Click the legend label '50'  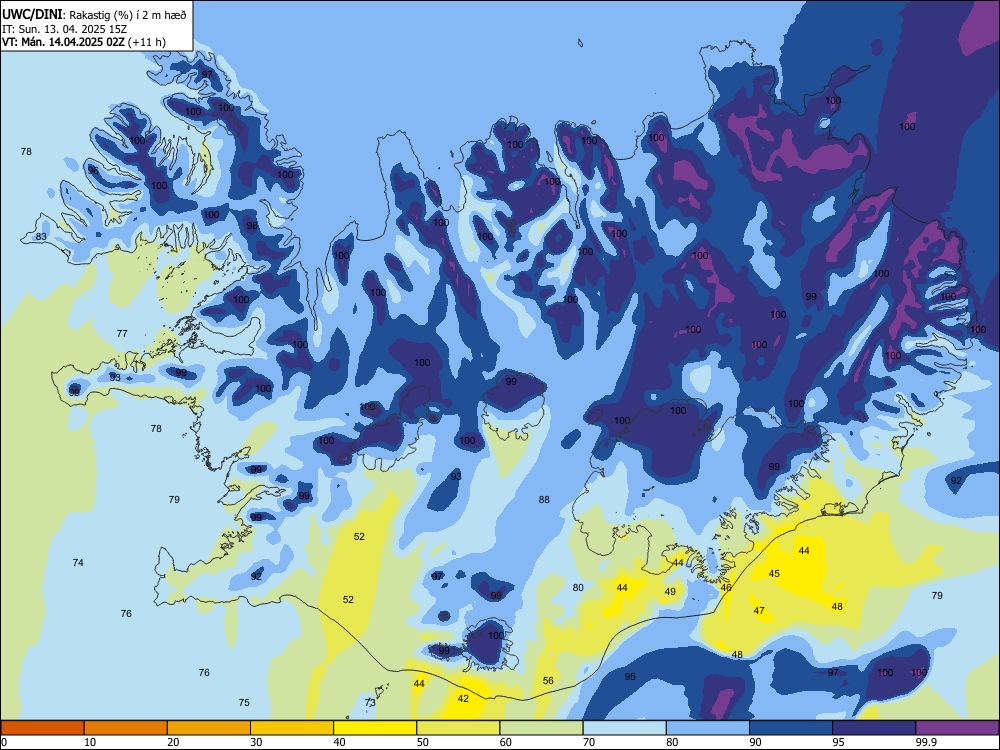point(423,742)
